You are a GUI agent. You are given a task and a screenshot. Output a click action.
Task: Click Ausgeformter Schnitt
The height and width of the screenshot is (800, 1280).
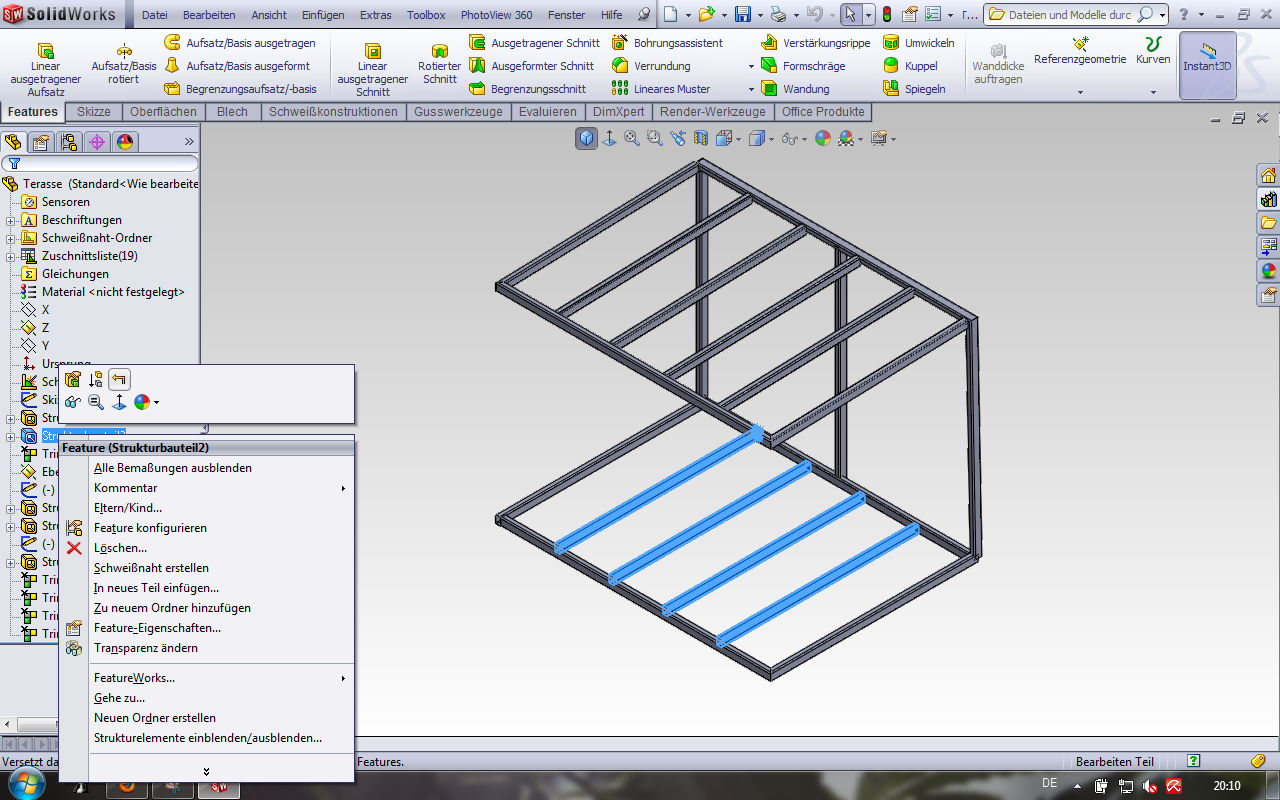(531, 66)
